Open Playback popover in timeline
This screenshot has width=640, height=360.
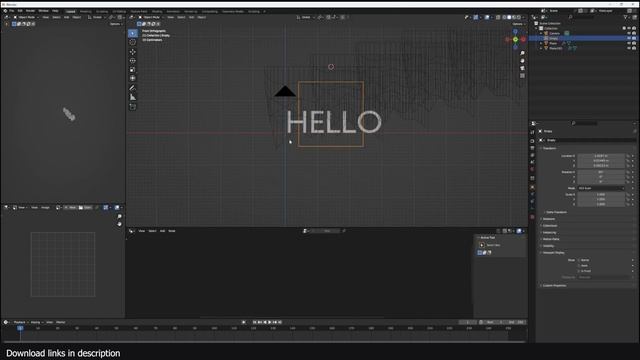20,322
